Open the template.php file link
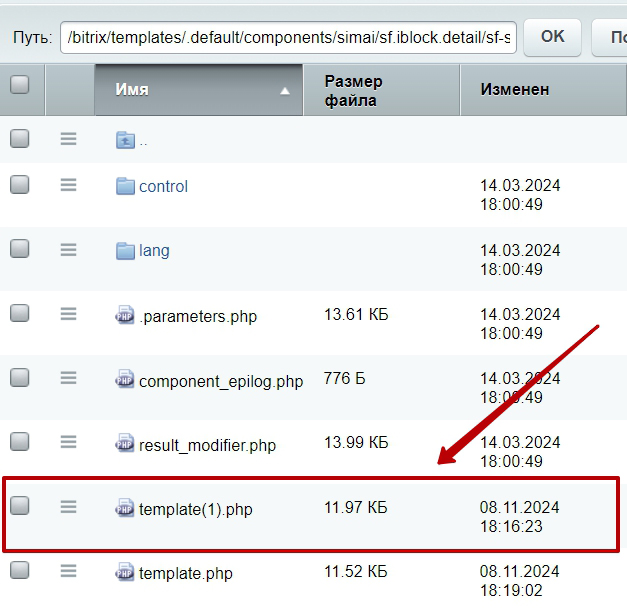 185,574
